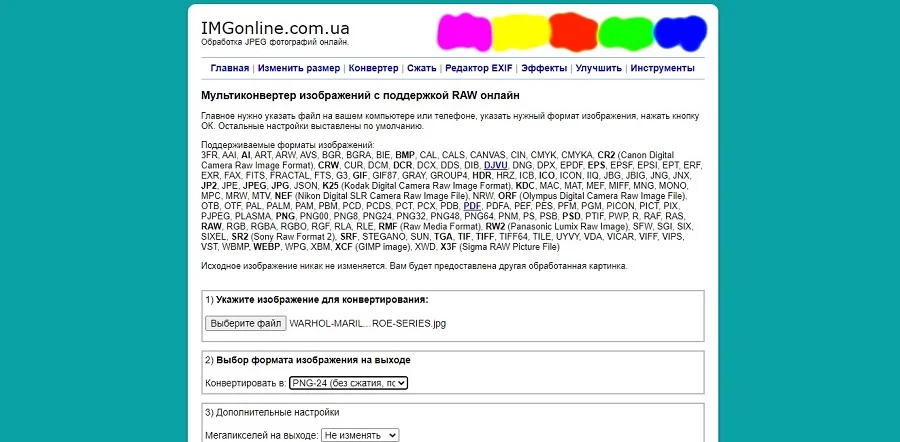Open the Сжать section
This screenshot has height=442, width=900.
(422, 68)
